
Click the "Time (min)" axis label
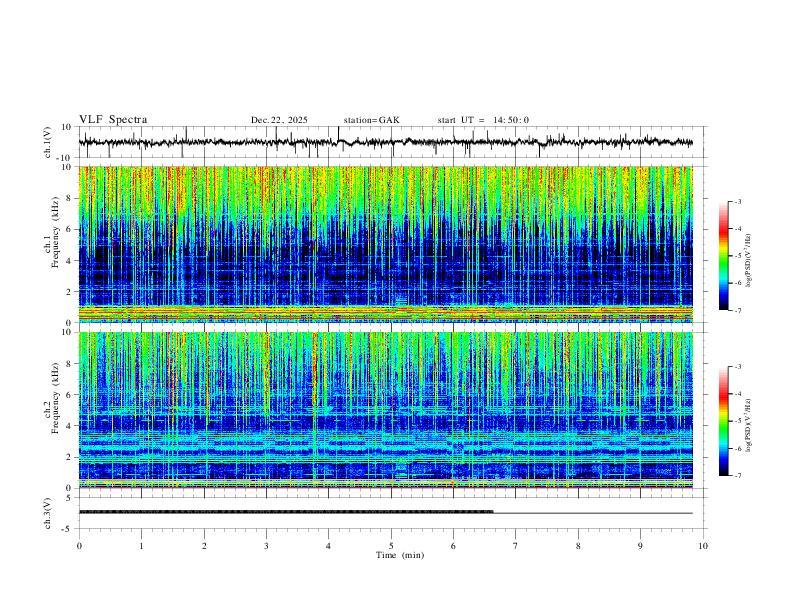point(400,555)
